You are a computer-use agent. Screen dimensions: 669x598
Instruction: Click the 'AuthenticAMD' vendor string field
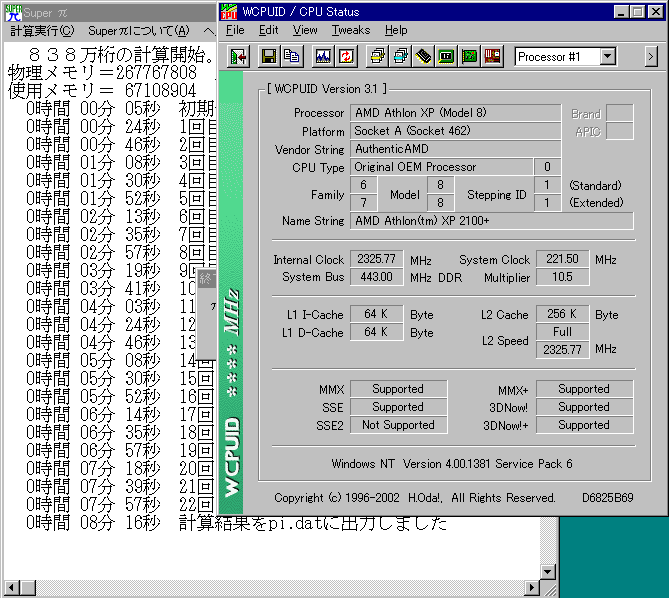(455, 149)
